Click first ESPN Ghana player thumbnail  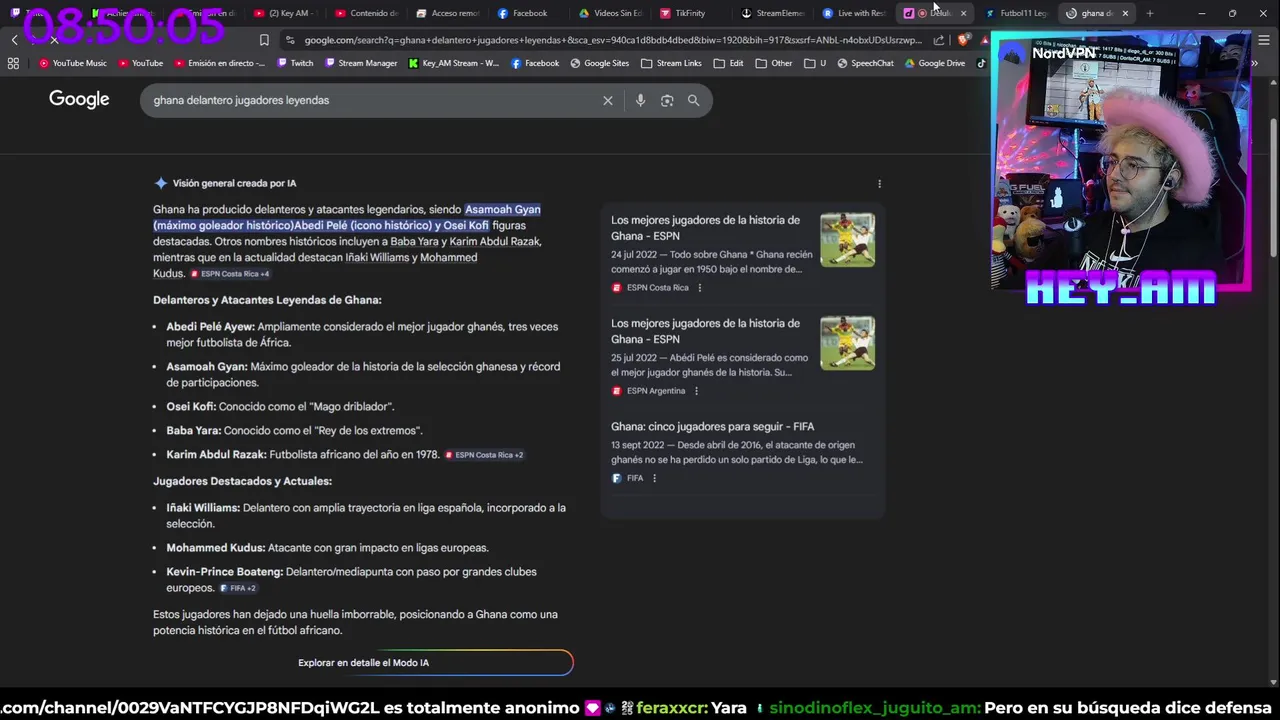tap(847, 240)
